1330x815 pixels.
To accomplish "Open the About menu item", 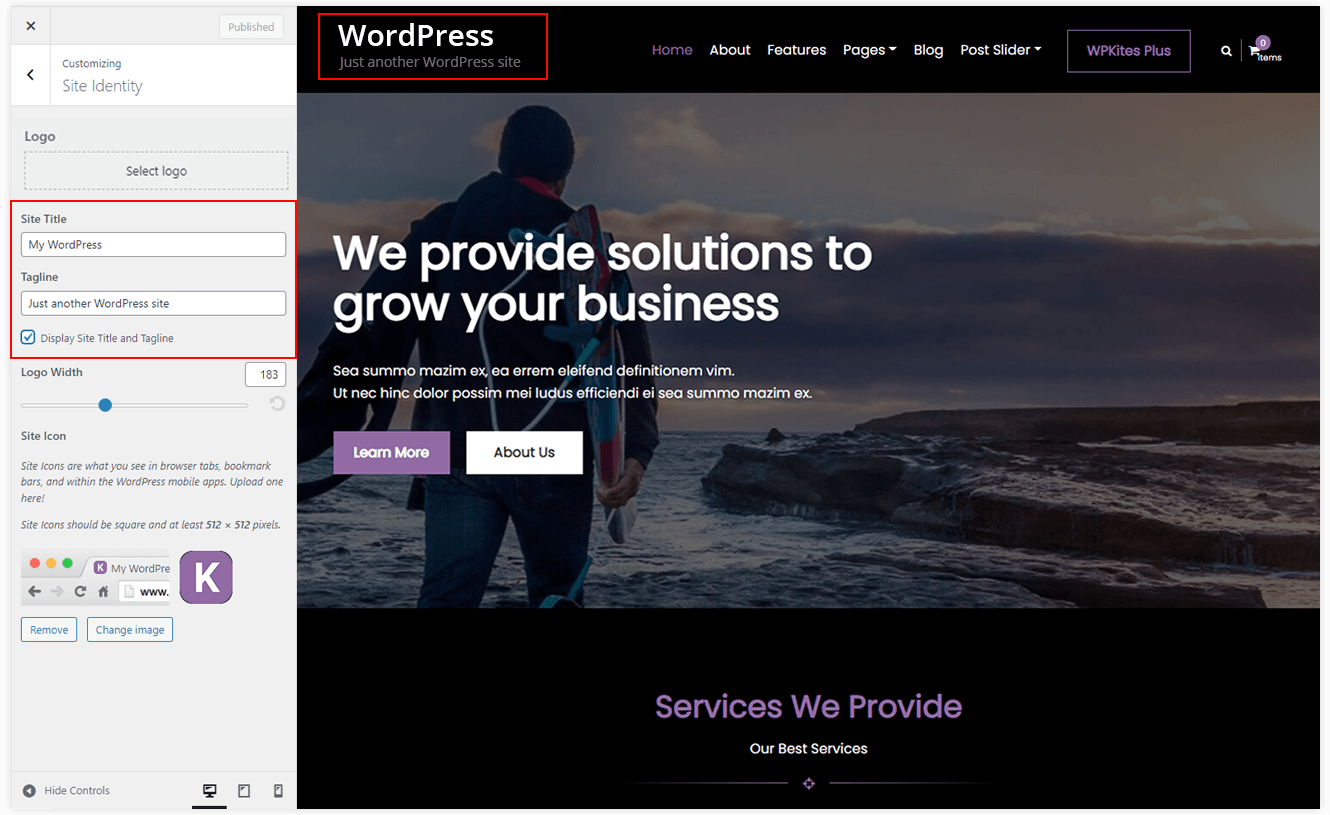I will pyautogui.click(x=730, y=50).
